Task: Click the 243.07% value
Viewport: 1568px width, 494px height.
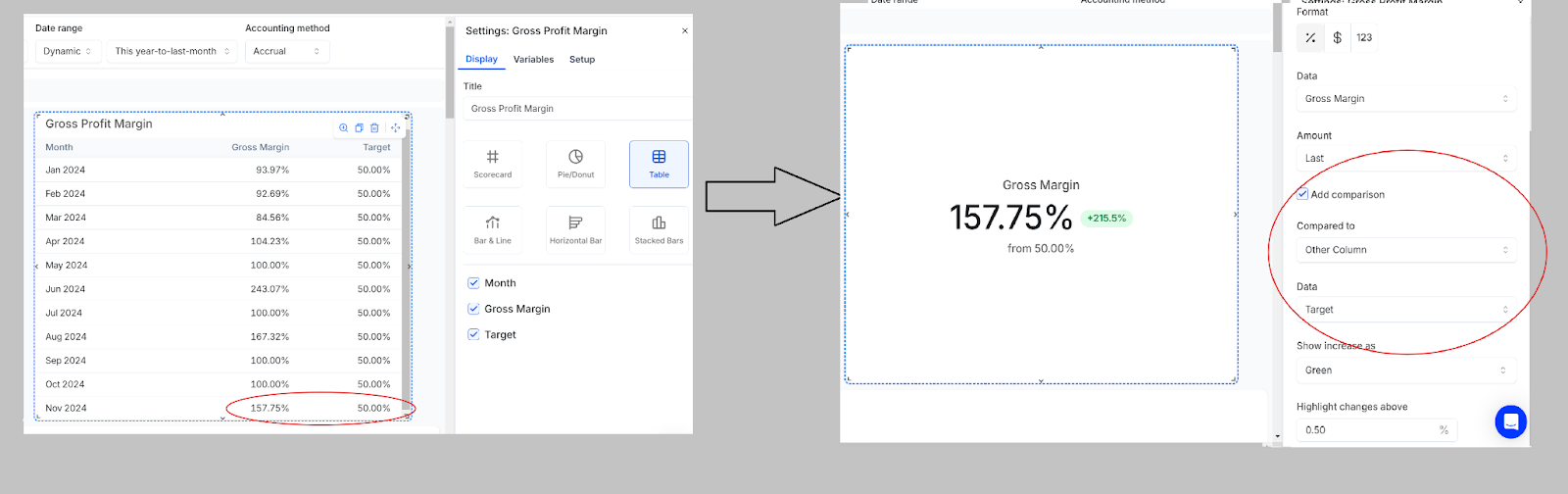Action: (x=269, y=289)
